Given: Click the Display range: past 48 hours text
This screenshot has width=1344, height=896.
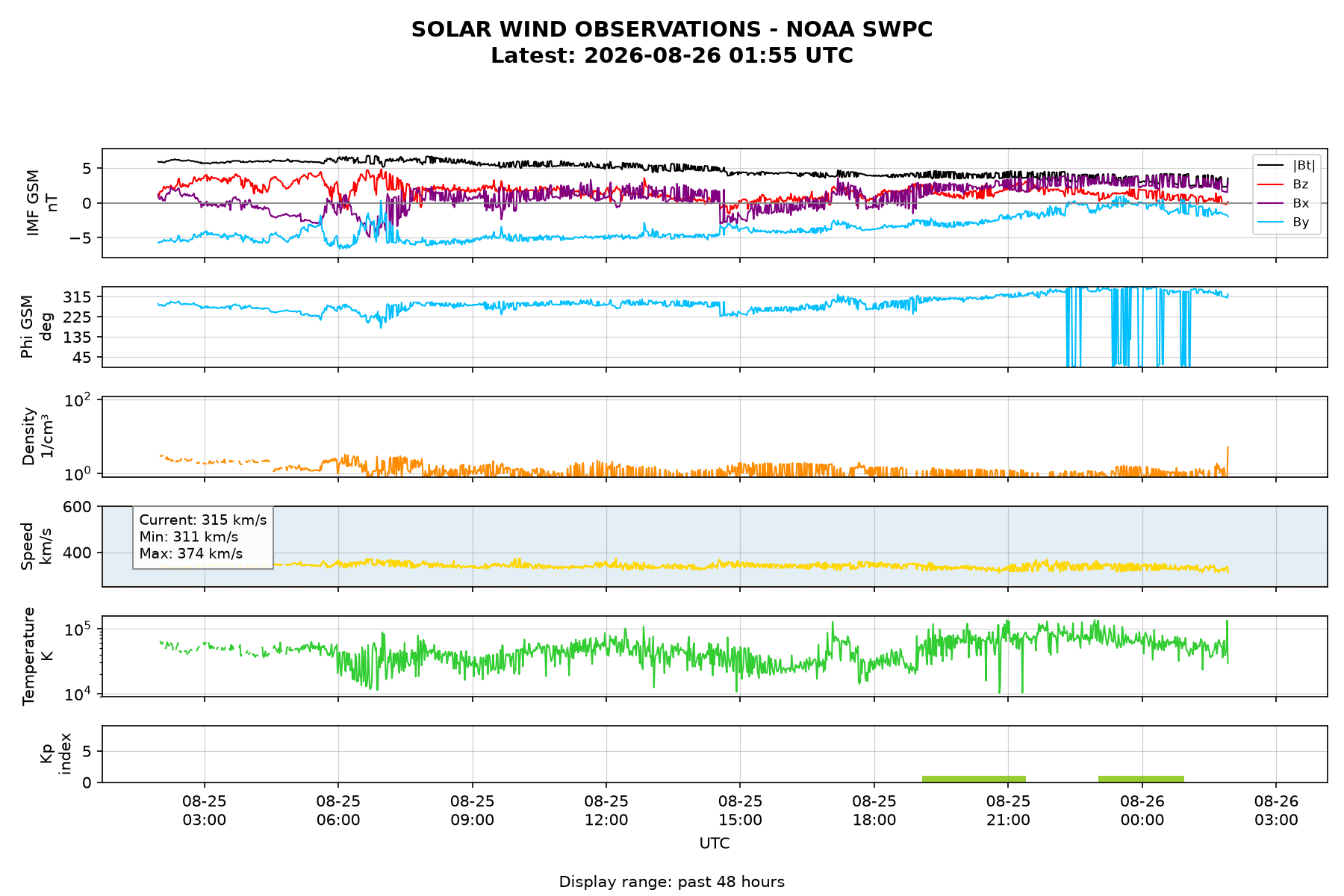Looking at the screenshot, I should pos(672,882).
